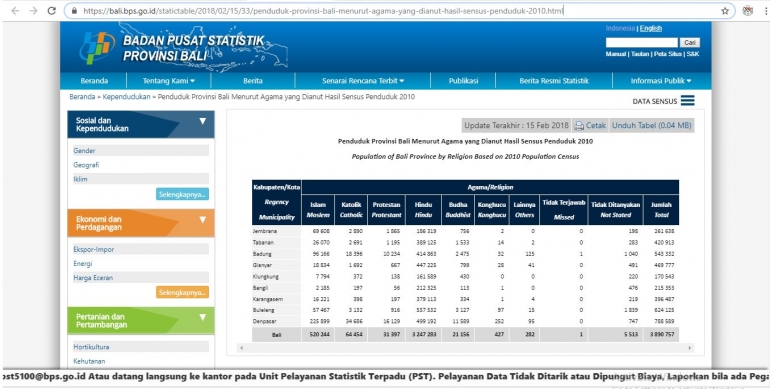Screen dimensions: 770x389
Task: Click the Islam Moslem column header
Action: [318, 210]
